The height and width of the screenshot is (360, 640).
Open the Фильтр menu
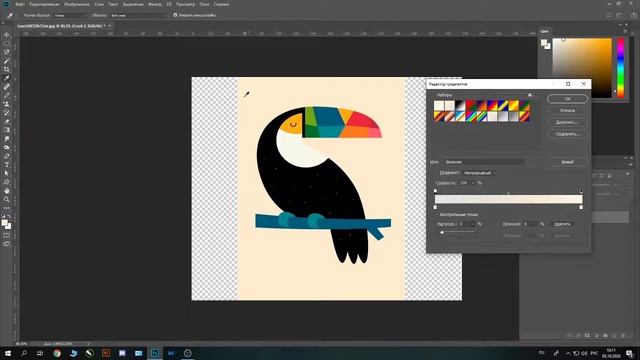click(155, 4)
